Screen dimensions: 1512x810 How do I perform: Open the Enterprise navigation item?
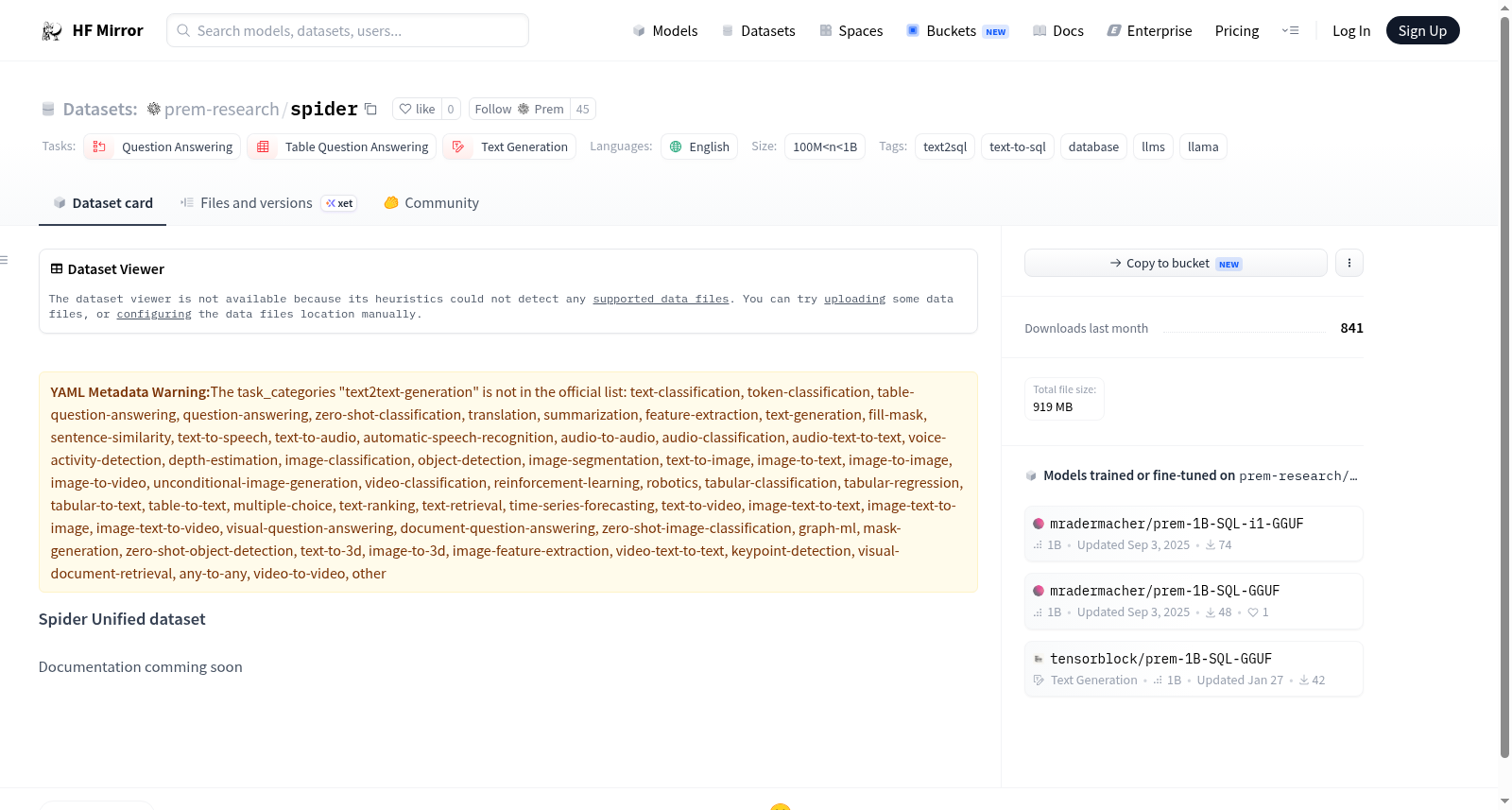1149,31
